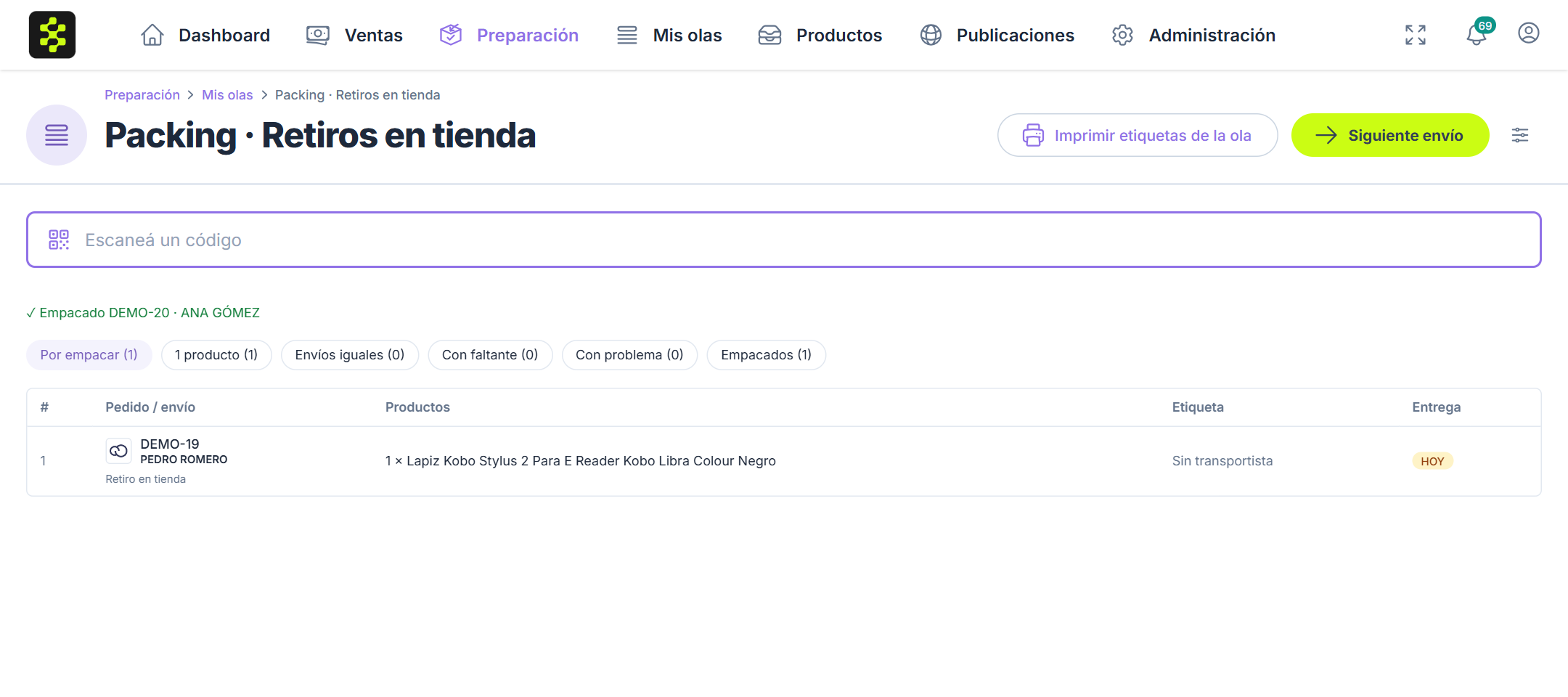Select the Envíos iguales (0) filter
The height and width of the screenshot is (697, 1568).
pos(350,355)
